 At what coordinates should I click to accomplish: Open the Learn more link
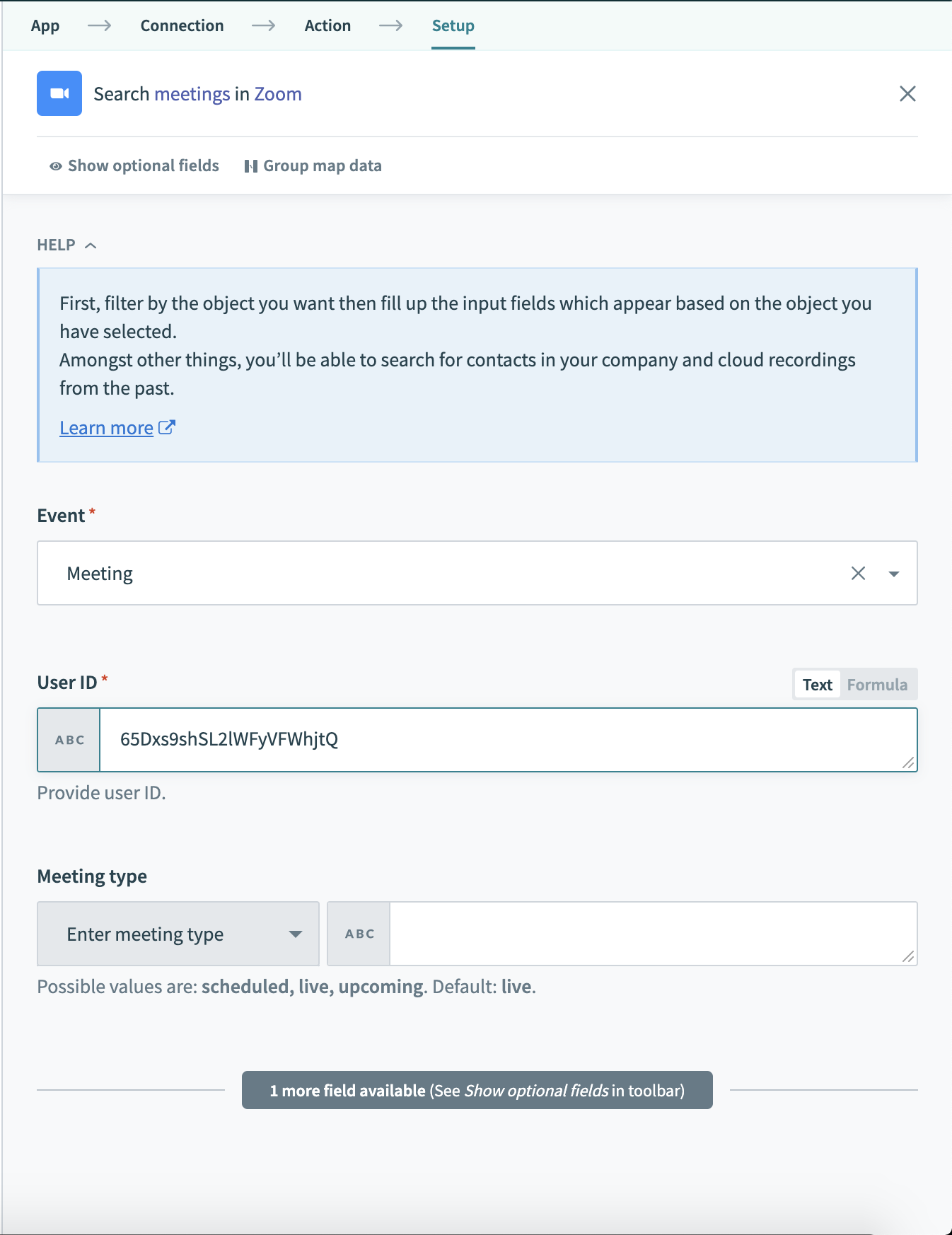(x=106, y=427)
